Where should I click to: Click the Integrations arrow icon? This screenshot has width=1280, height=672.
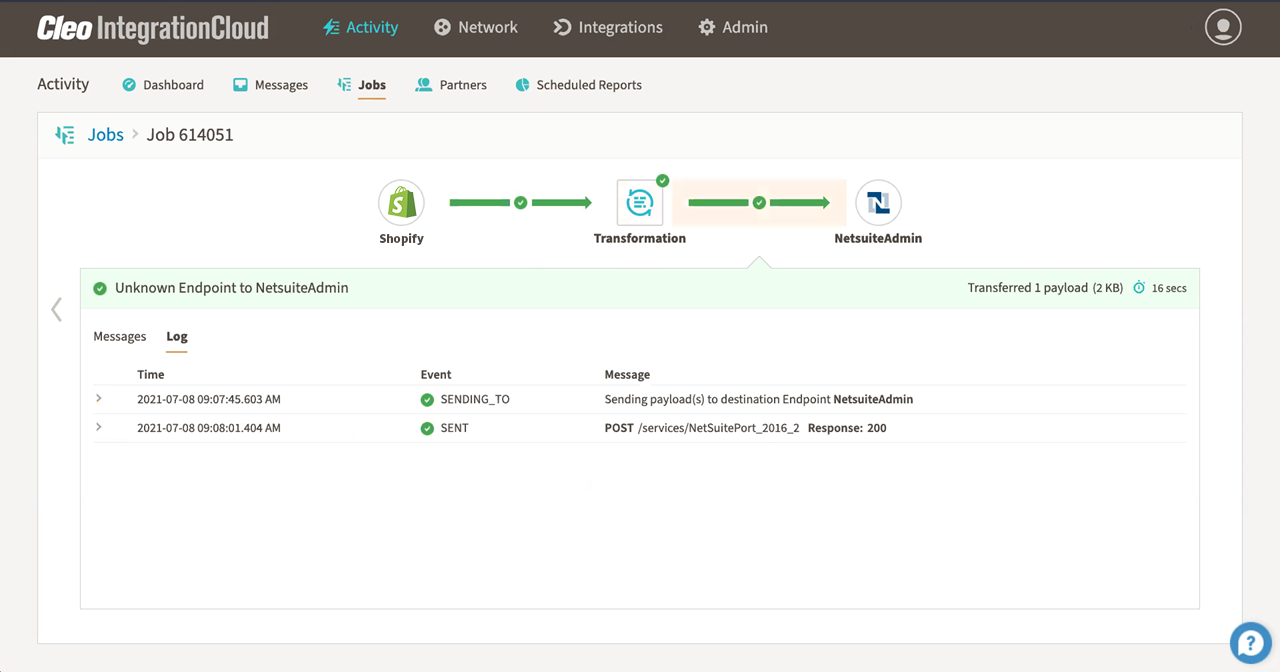click(562, 28)
